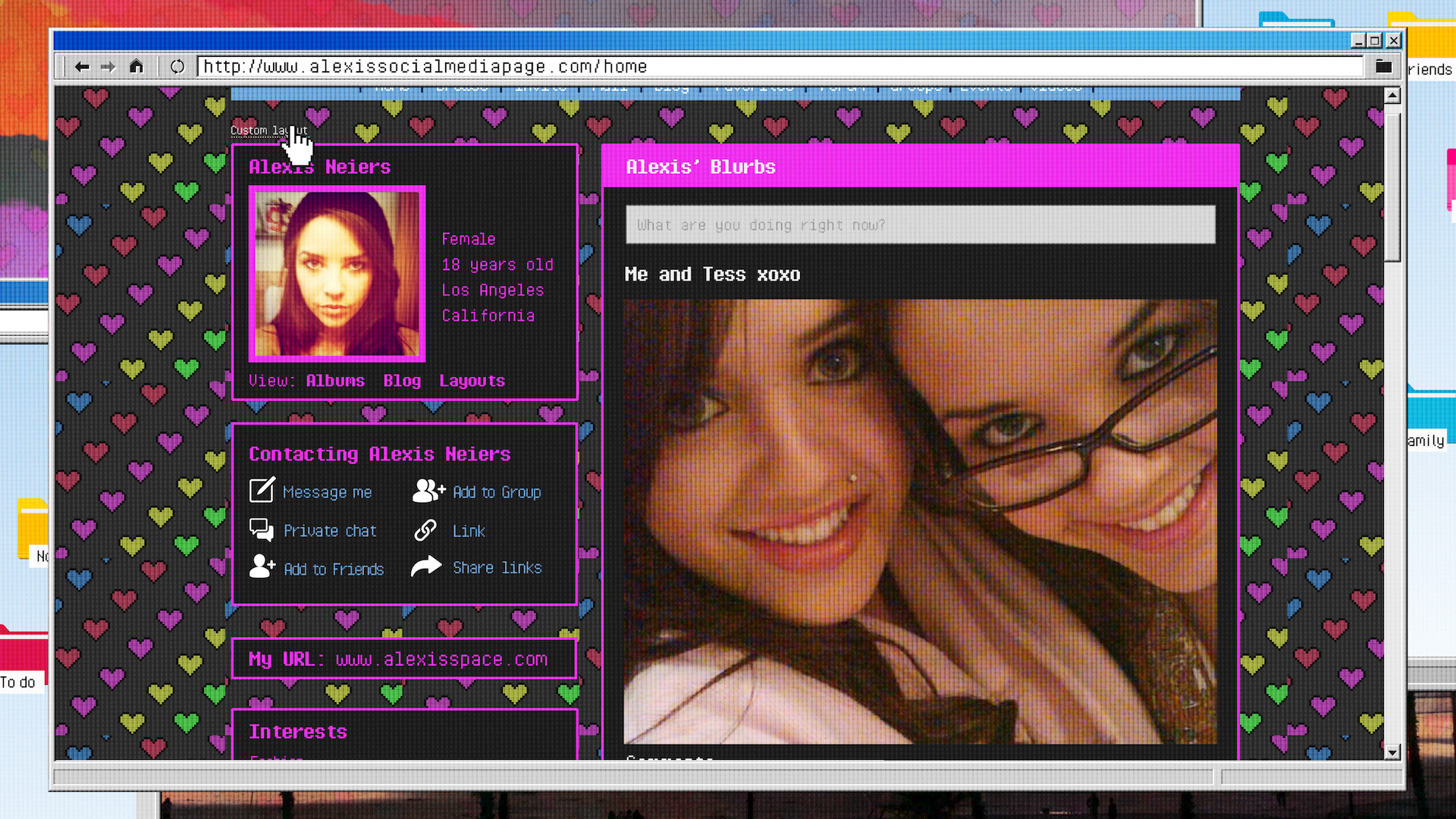Open the 'Me and Tess xoxo' photo
1456x819 pixels.
coord(920,521)
